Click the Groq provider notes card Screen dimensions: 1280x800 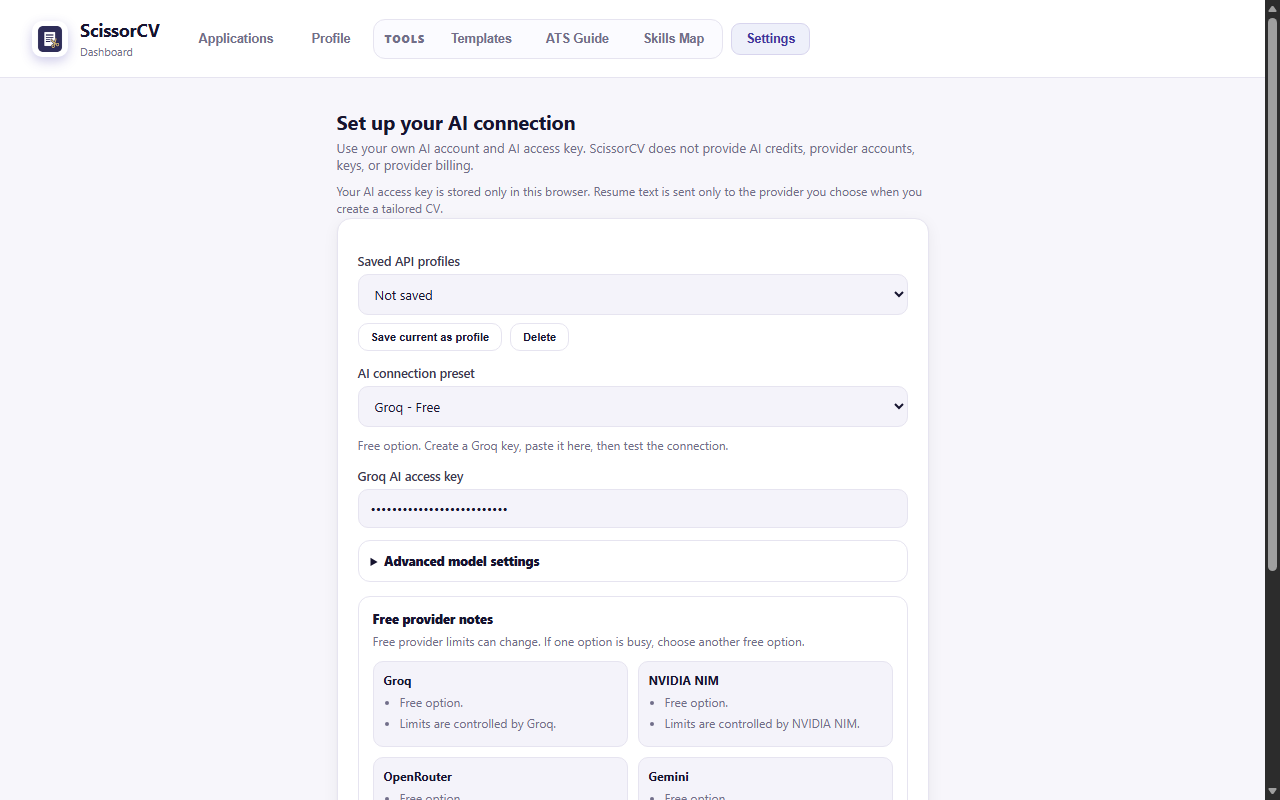pyautogui.click(x=500, y=704)
